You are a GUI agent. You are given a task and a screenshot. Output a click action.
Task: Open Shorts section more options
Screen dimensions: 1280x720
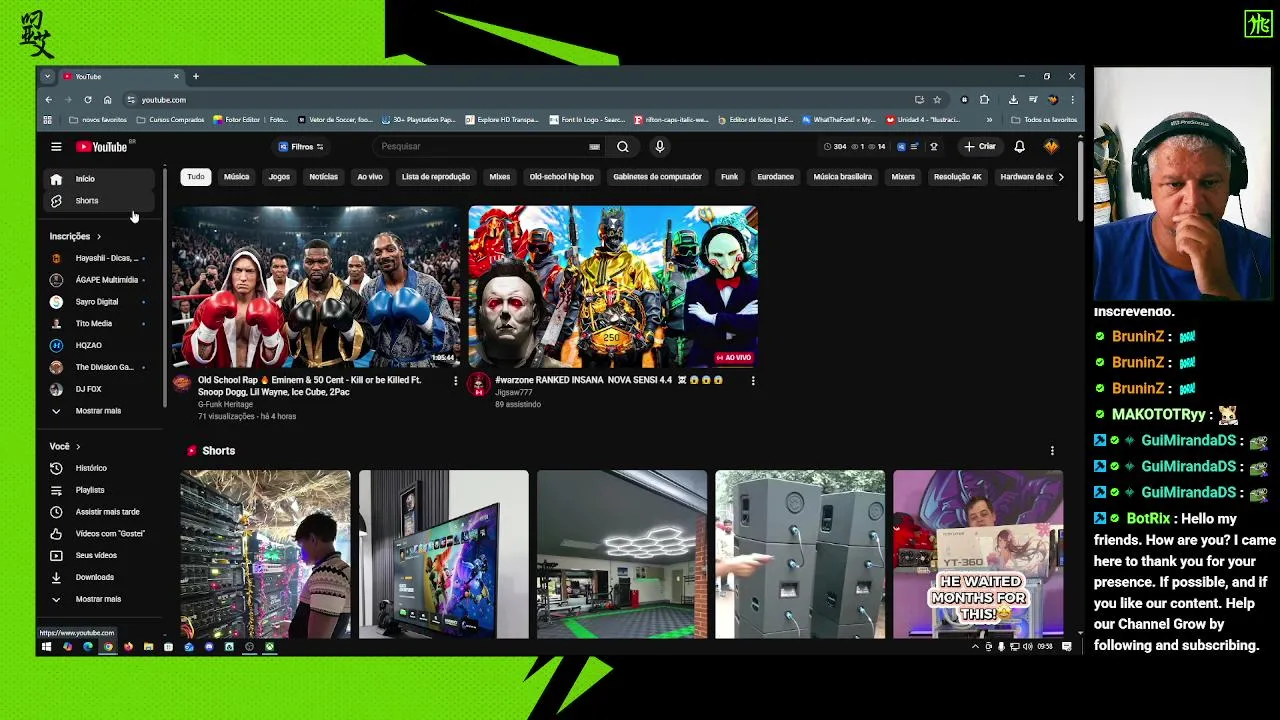[1052, 451]
